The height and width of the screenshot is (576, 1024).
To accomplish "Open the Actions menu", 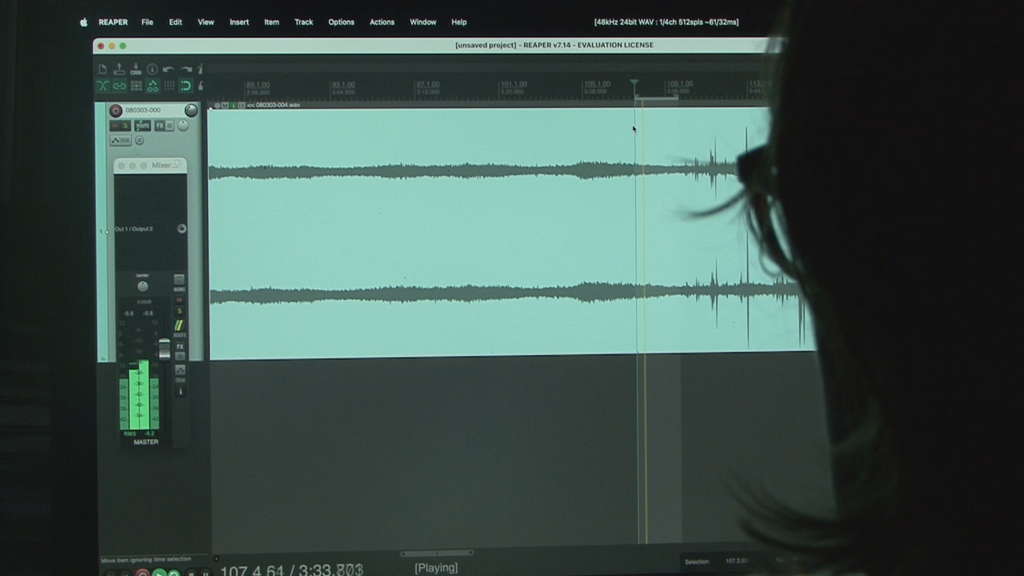I will click(x=382, y=22).
